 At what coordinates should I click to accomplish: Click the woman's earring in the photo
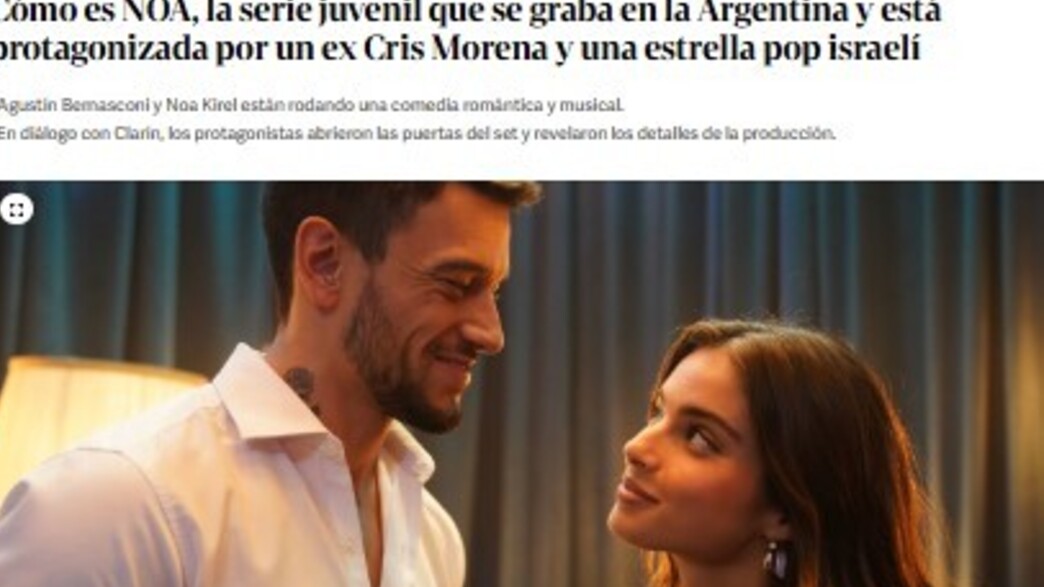776,559
